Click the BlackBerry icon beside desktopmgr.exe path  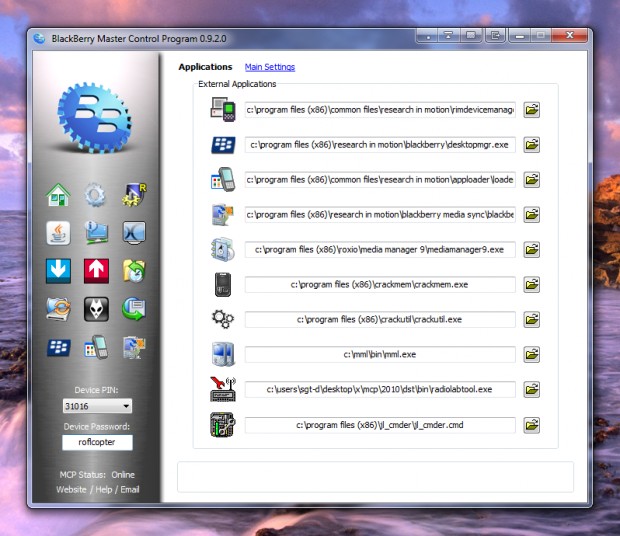(223, 145)
